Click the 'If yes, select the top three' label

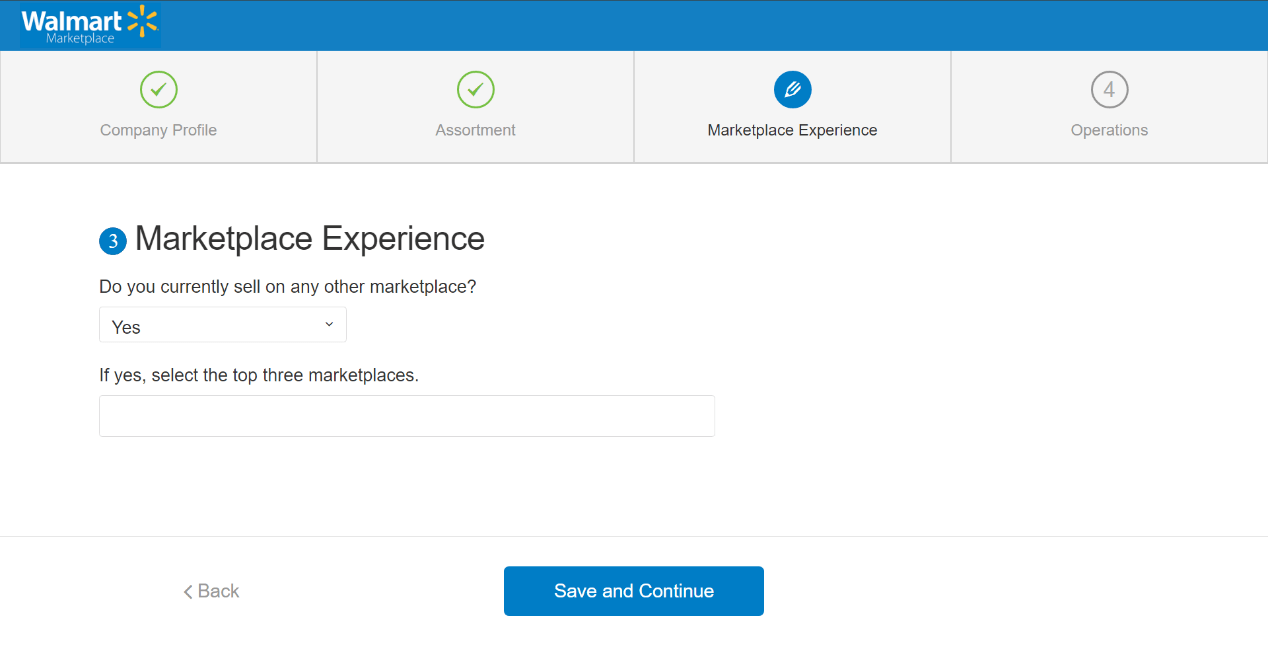259,376
